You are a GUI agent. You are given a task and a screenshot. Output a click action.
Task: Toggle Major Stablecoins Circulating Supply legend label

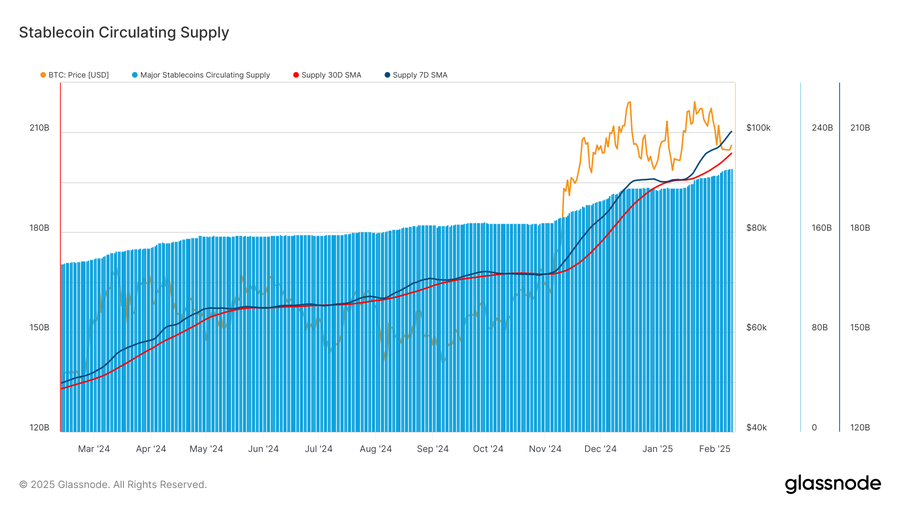[x=205, y=75]
